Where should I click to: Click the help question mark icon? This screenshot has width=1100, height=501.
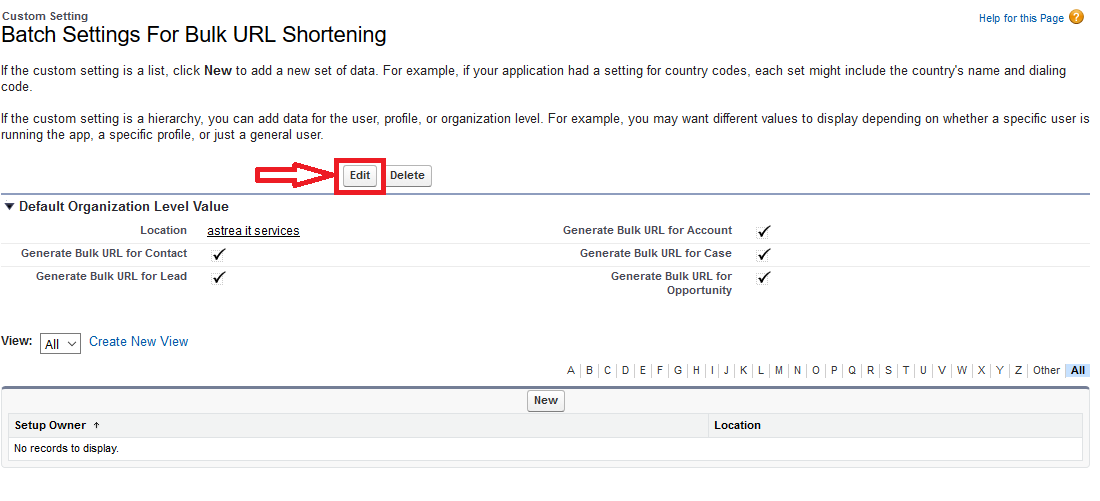click(1076, 18)
